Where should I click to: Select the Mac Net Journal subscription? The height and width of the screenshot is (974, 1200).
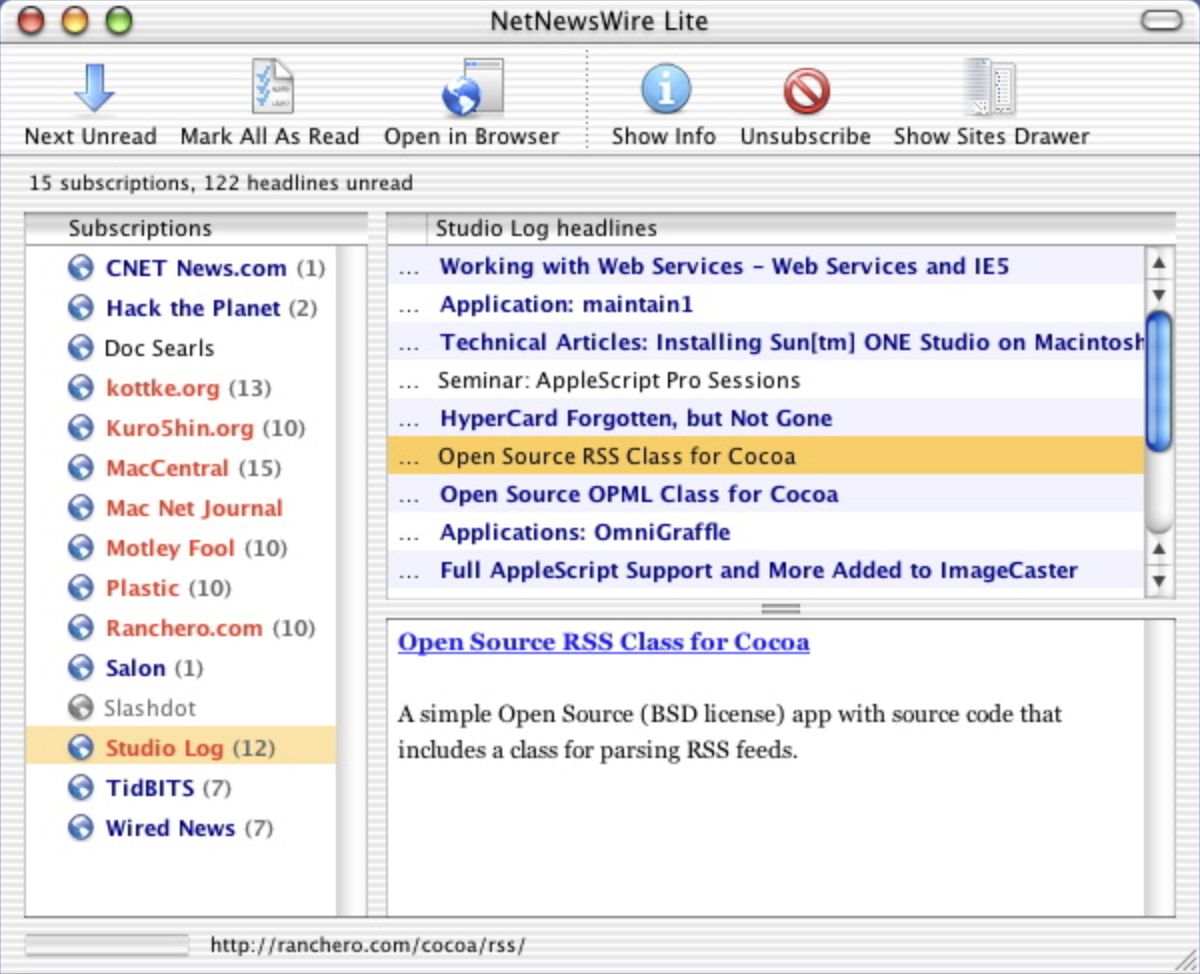(182, 508)
